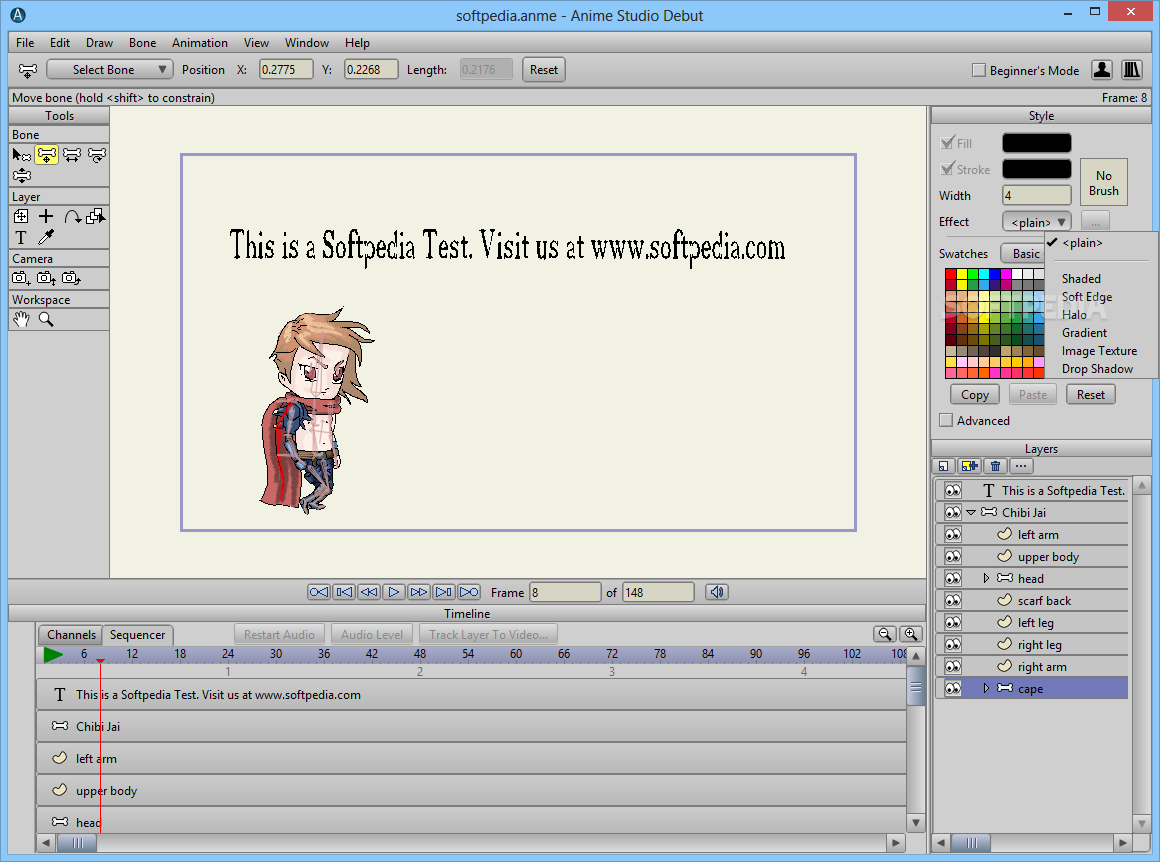Open the Draw menu

coord(99,43)
